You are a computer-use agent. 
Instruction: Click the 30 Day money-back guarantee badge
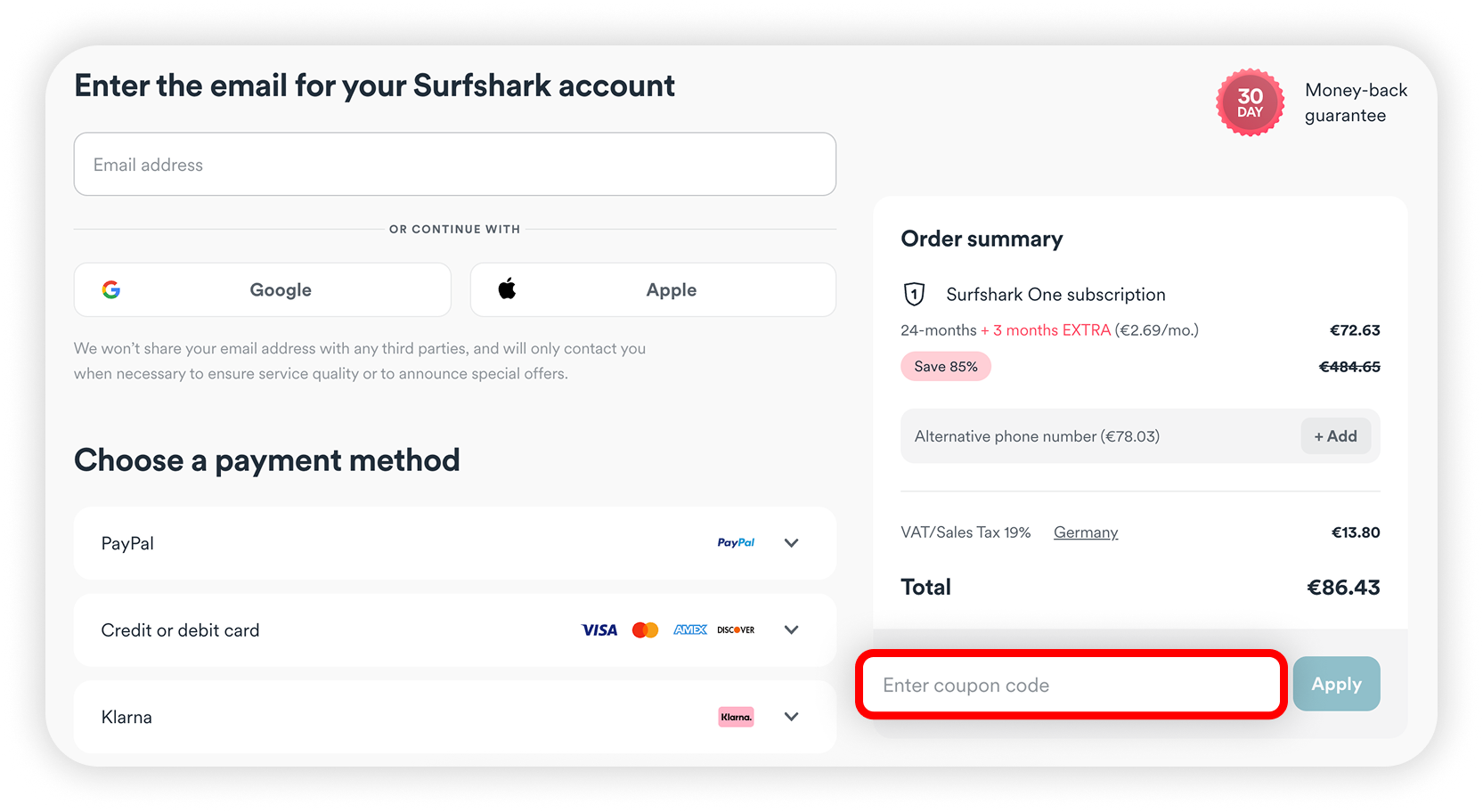pyautogui.click(x=1250, y=102)
